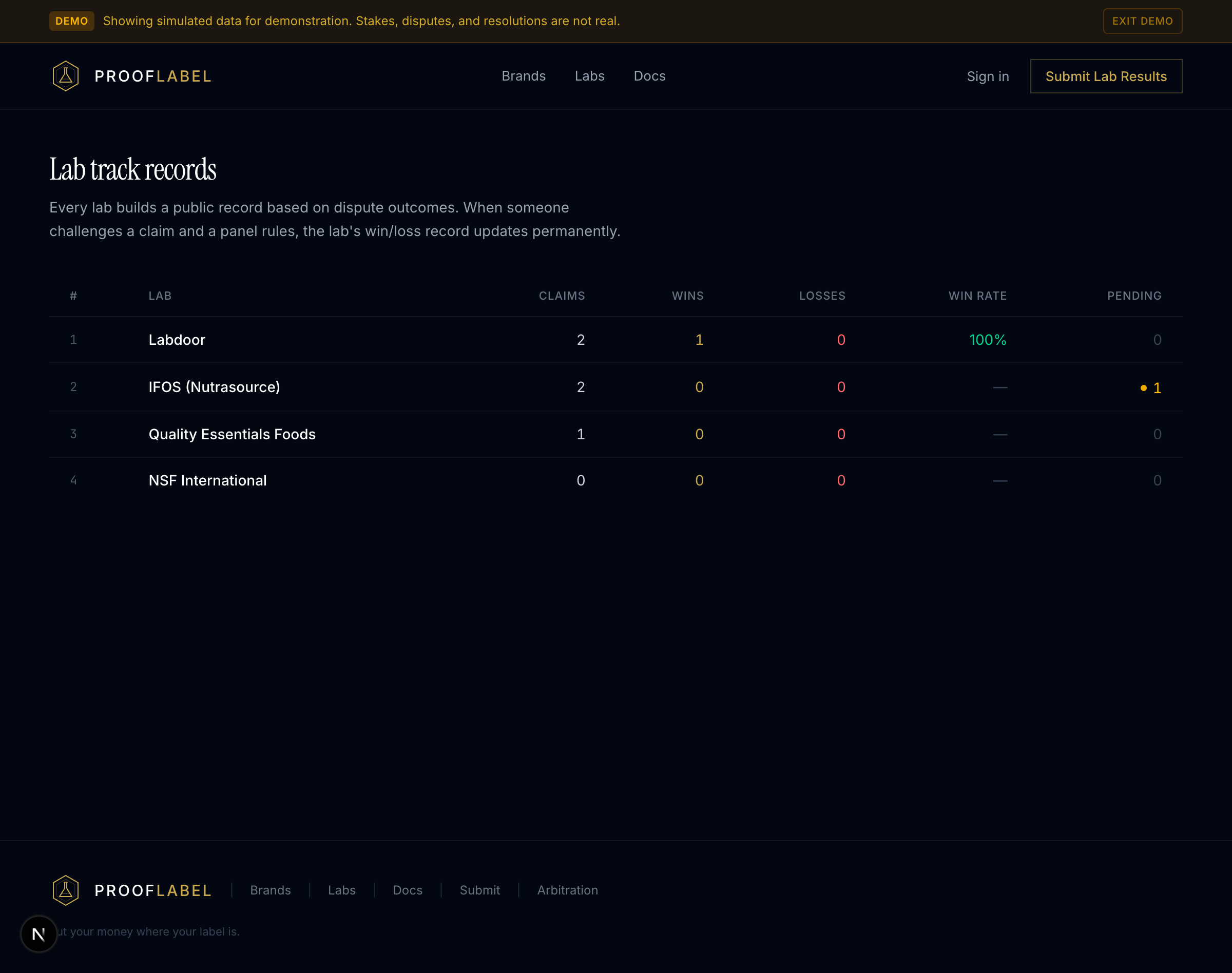Viewport: 1232px width, 973px height.
Task: Open the Brands page from the top navigation
Action: 524,76
